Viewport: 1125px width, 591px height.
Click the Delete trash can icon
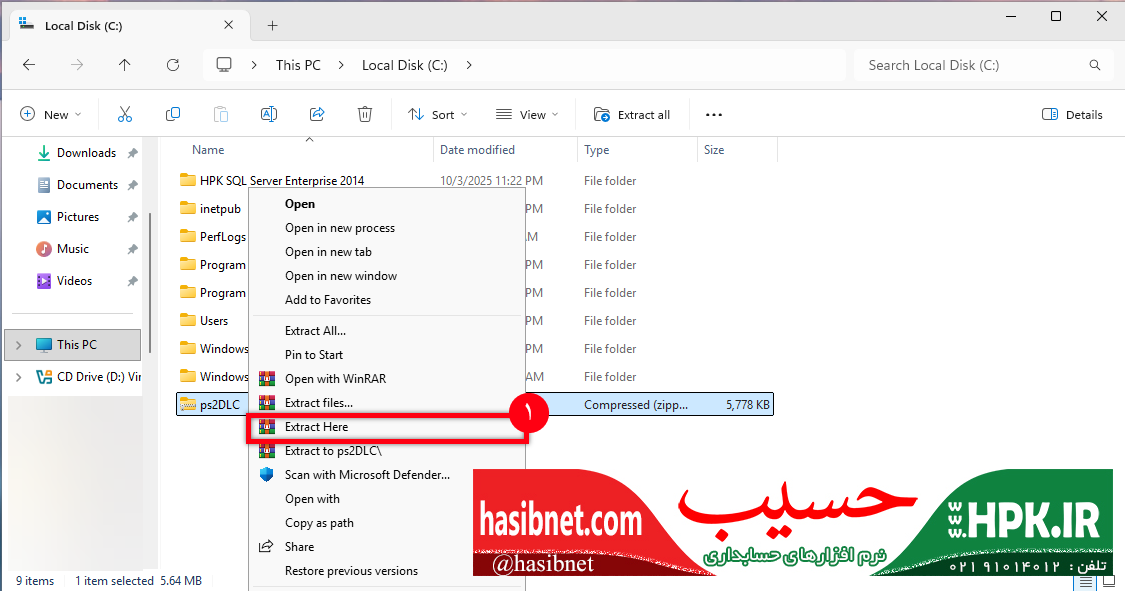[365, 115]
